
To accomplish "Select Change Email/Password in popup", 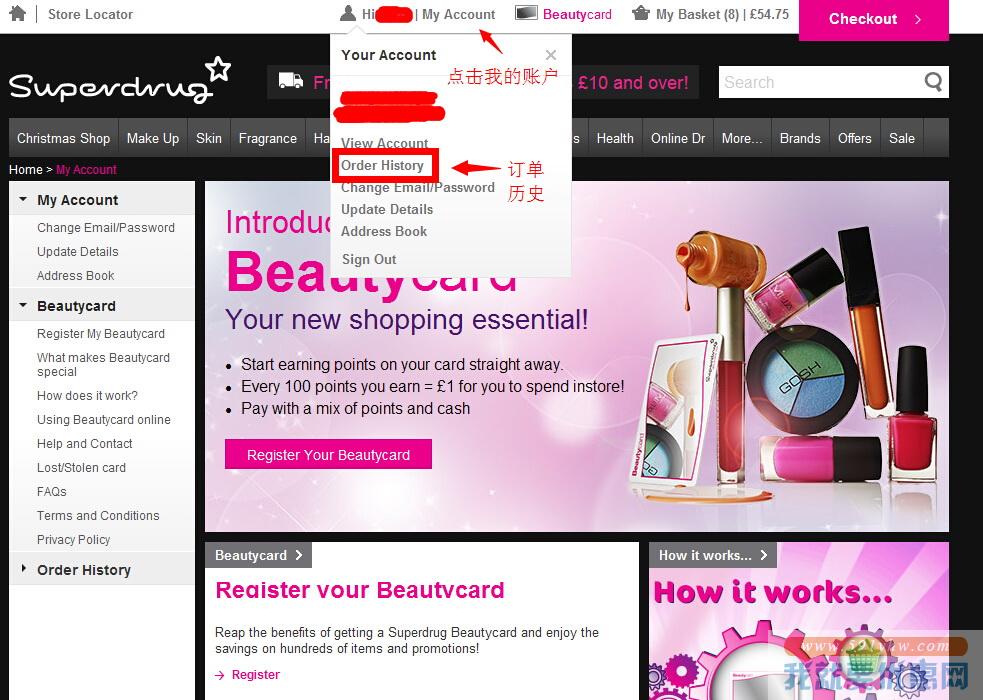I will pos(418,187).
